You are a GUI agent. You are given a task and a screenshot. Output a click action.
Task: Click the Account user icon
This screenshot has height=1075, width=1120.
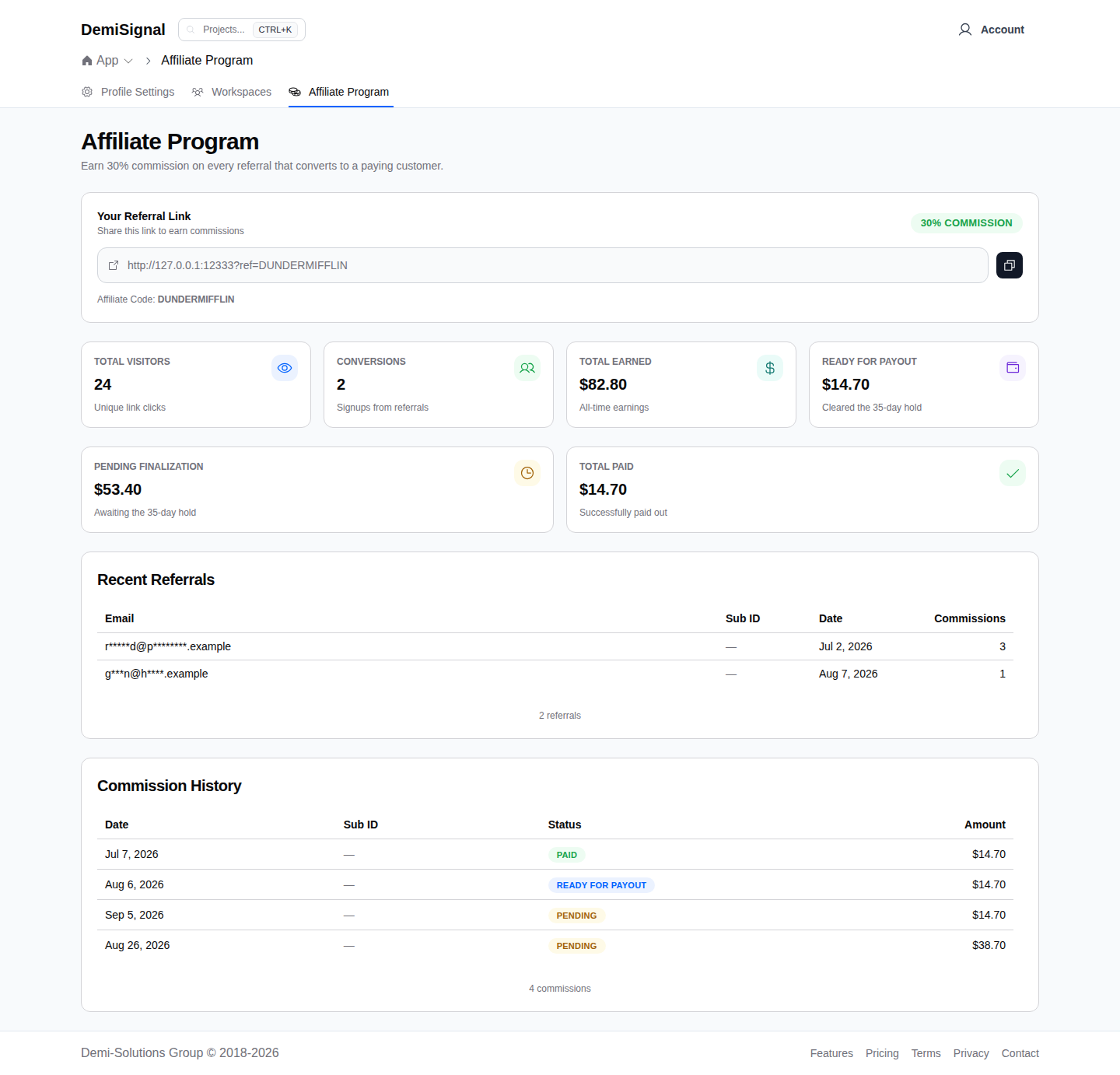click(965, 30)
